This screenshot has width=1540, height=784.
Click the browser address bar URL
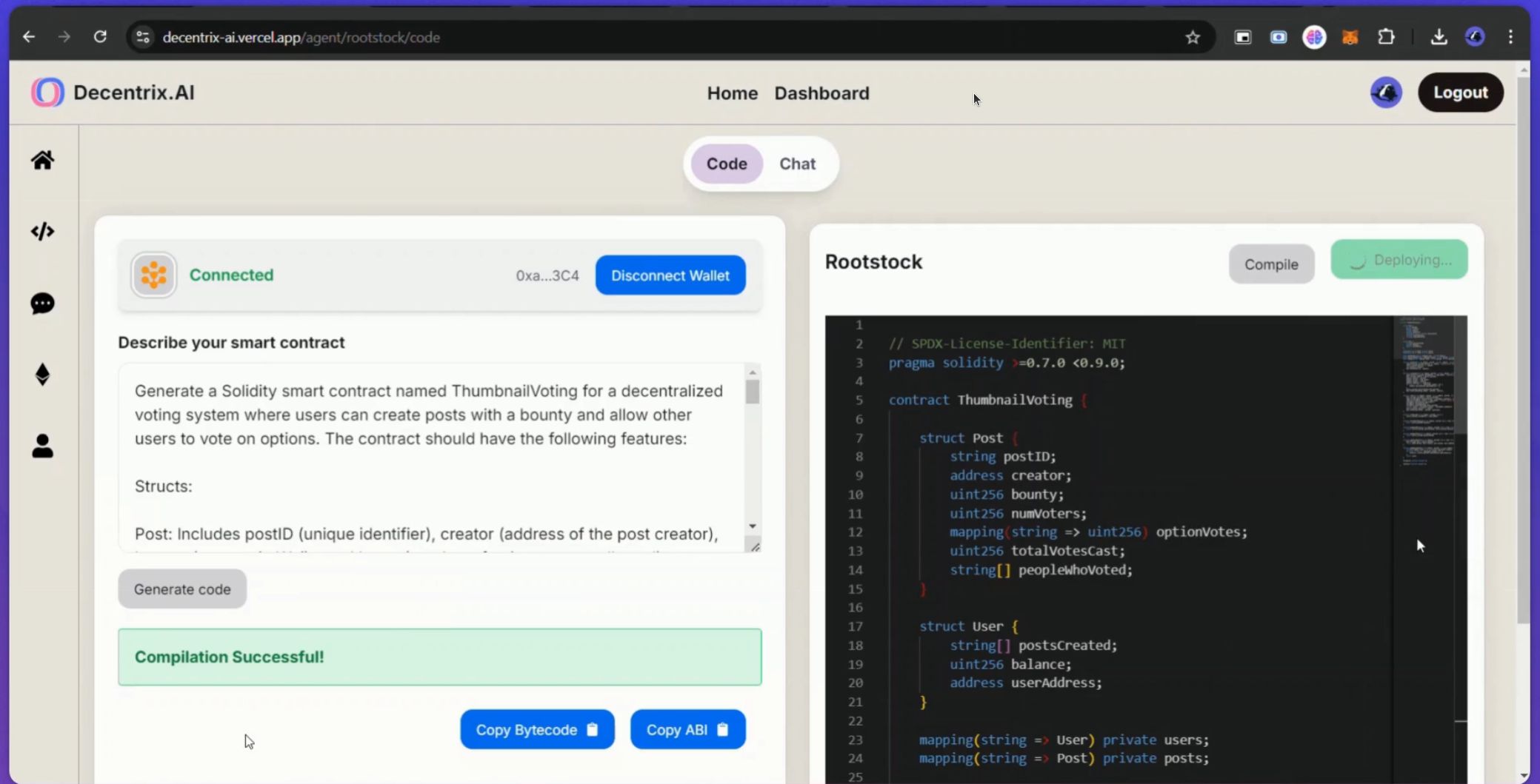(301, 37)
